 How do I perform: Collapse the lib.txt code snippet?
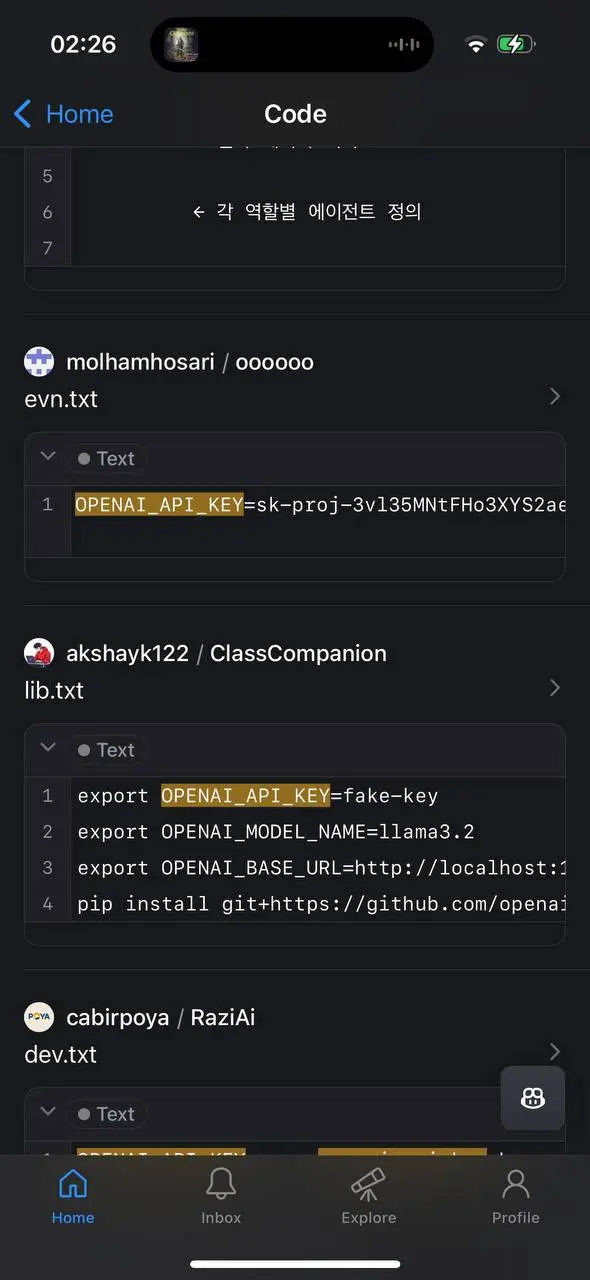tap(47, 748)
